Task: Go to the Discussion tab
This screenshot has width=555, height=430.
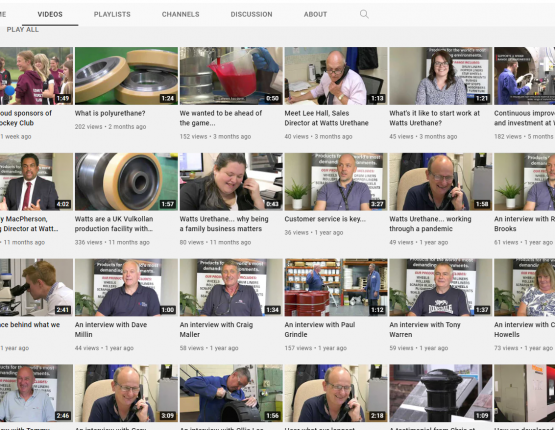Action: pos(251,15)
